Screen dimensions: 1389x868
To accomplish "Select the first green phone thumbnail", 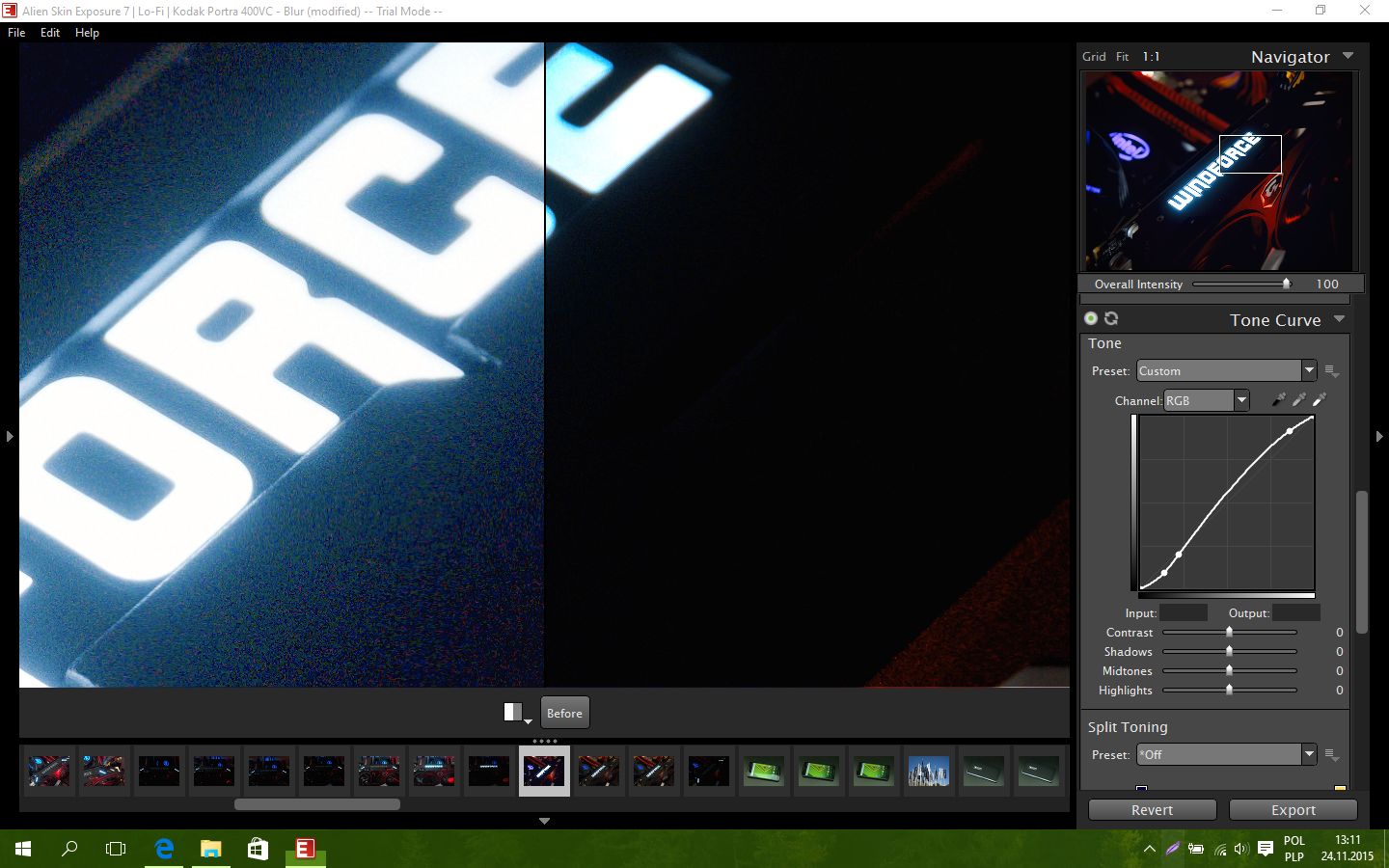I will 763,771.
